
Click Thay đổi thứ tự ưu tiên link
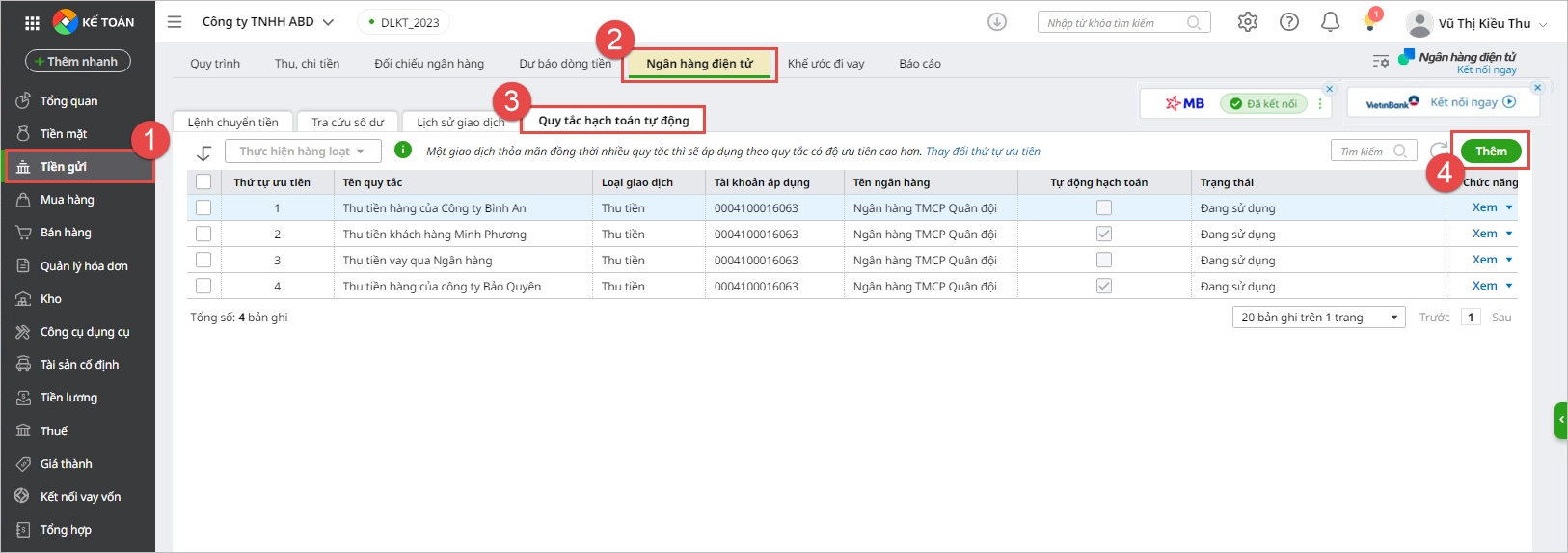(983, 152)
